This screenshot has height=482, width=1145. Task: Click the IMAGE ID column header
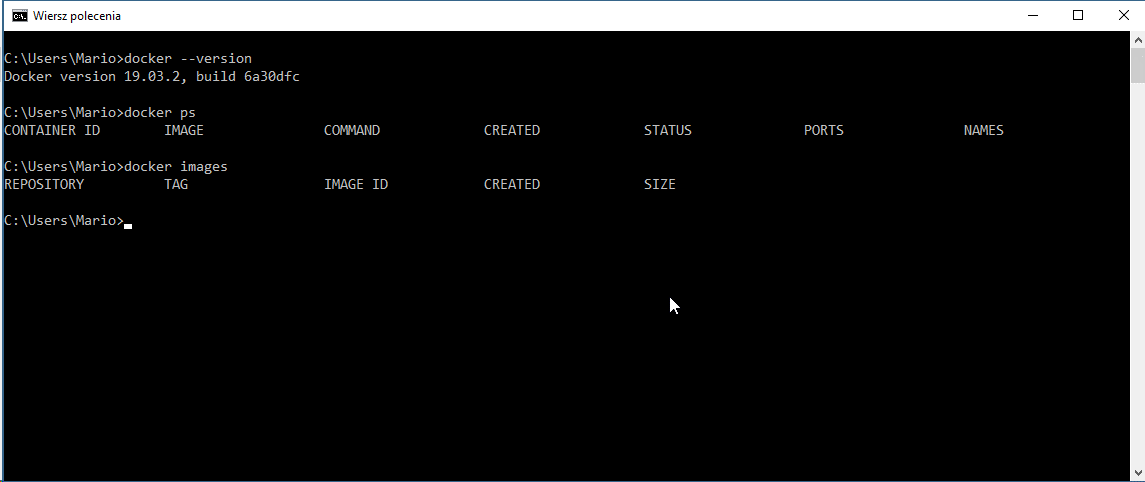[356, 184]
